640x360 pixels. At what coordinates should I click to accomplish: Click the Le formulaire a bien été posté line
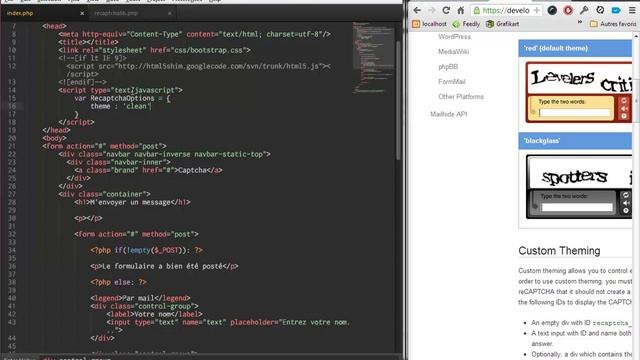[164, 267]
